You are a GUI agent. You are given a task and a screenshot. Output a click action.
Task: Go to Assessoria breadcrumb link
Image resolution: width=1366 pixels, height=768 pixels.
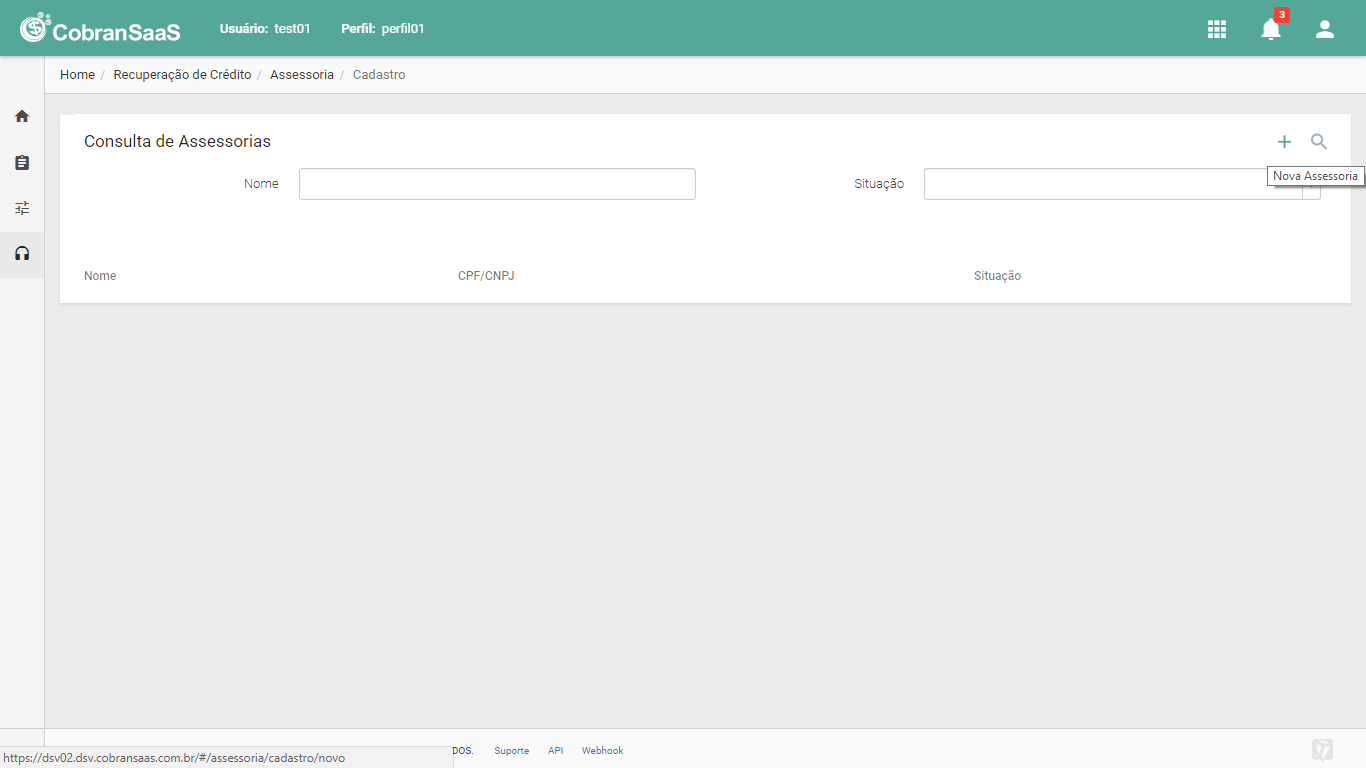click(302, 75)
